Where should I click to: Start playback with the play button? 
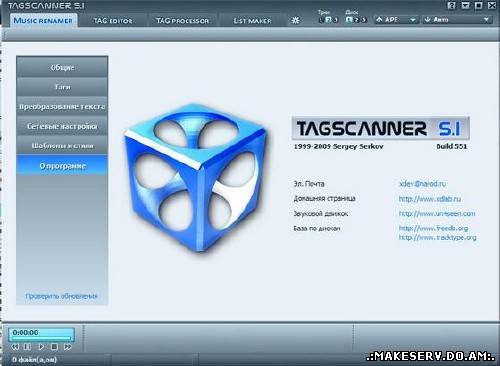[41, 347]
